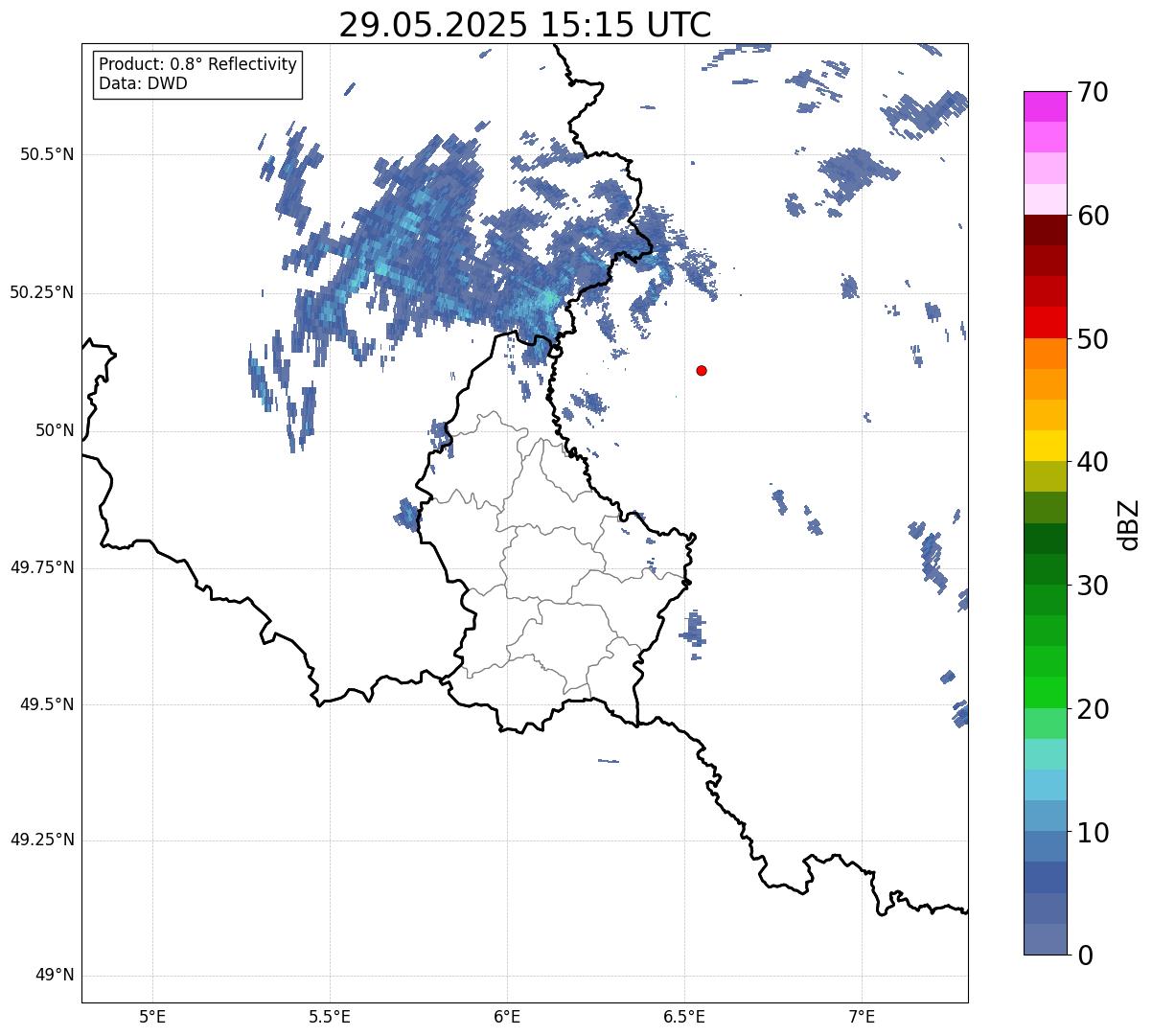This screenshot has width=1152, height=1036.
Task: Click the longitude label 6.5°E
Action: pyautogui.click(x=684, y=1017)
